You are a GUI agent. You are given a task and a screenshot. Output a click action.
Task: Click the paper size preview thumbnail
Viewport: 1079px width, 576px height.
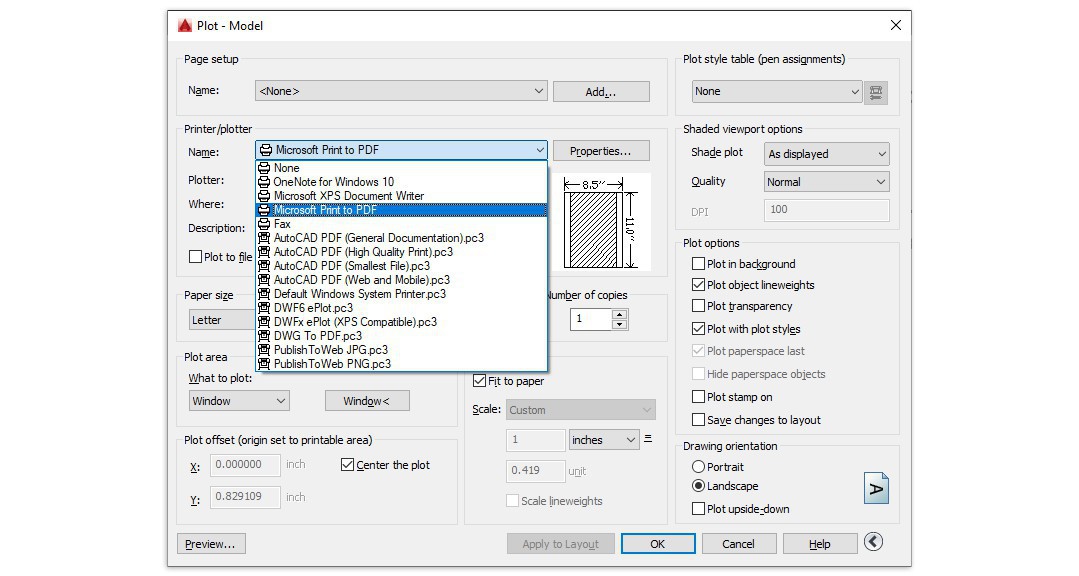599,223
